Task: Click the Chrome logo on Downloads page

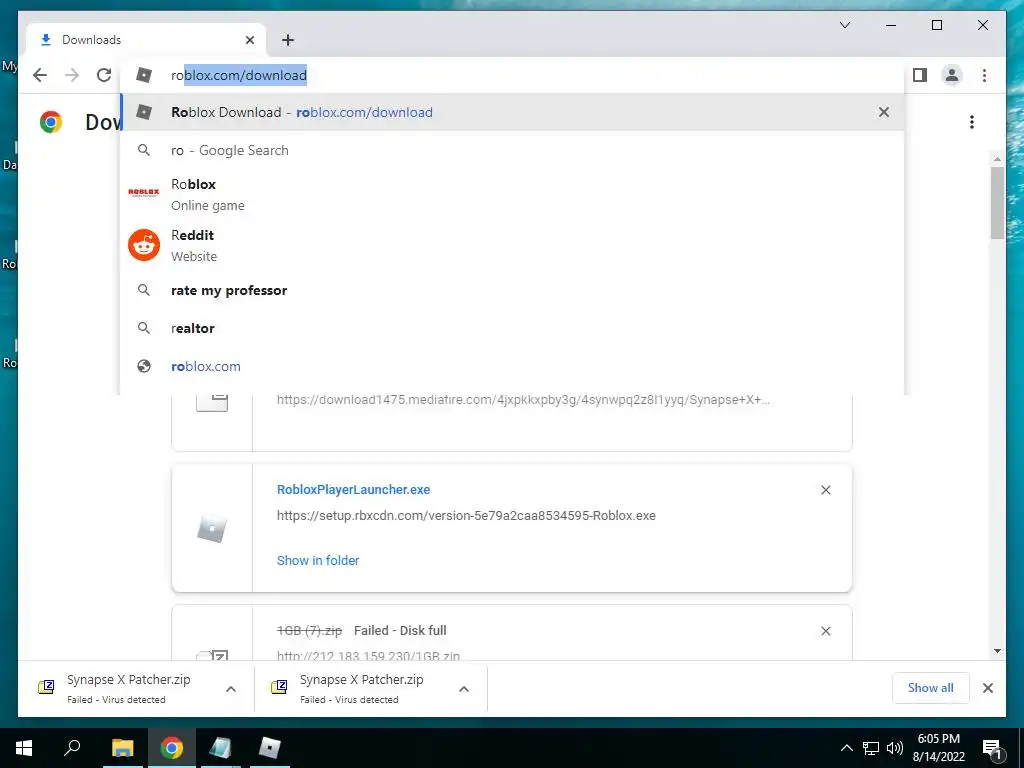Action: point(50,122)
